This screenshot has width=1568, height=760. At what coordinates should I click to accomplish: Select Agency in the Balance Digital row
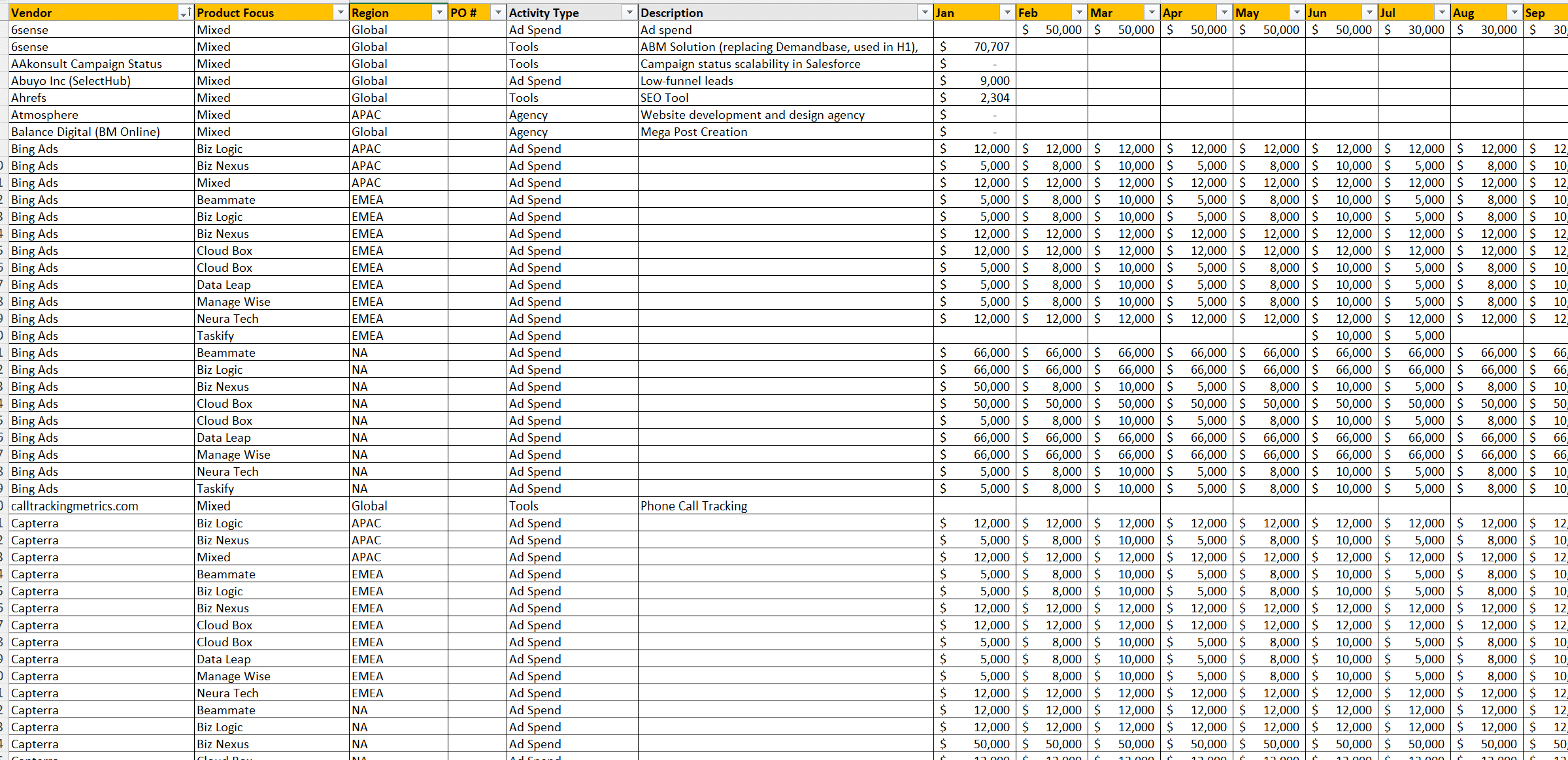pos(573,131)
